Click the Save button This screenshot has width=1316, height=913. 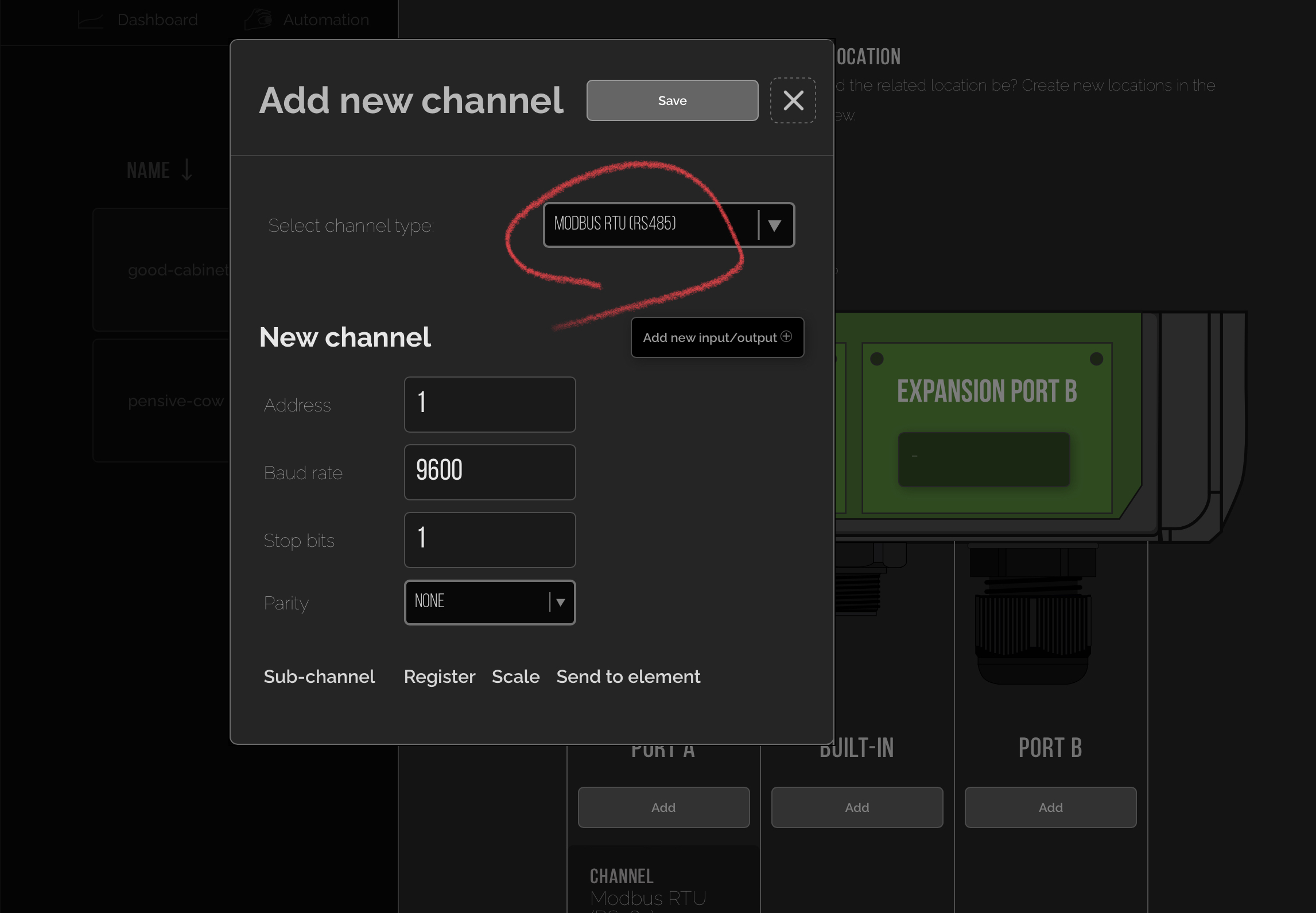671,100
